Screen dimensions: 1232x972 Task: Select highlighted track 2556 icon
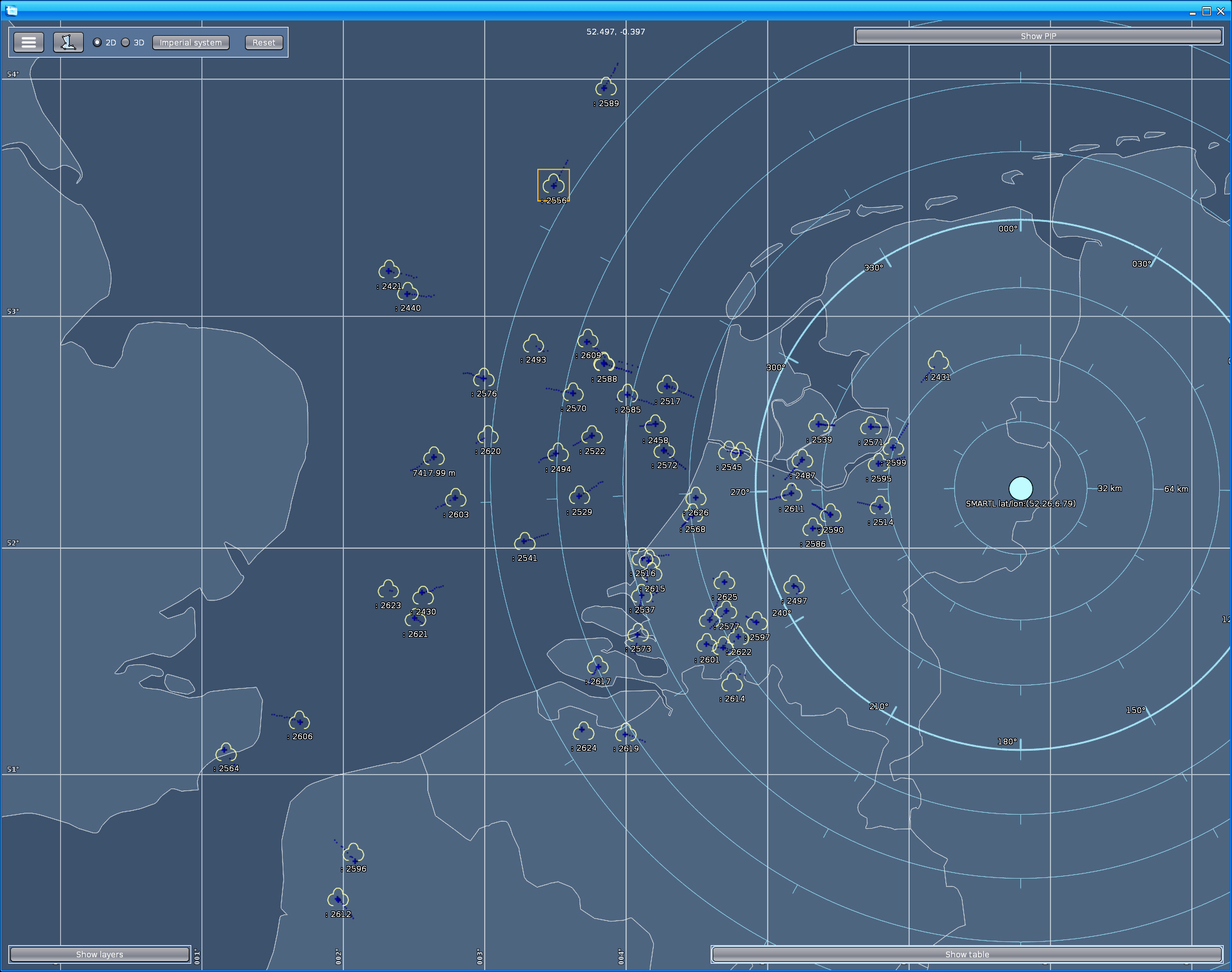[x=553, y=185]
